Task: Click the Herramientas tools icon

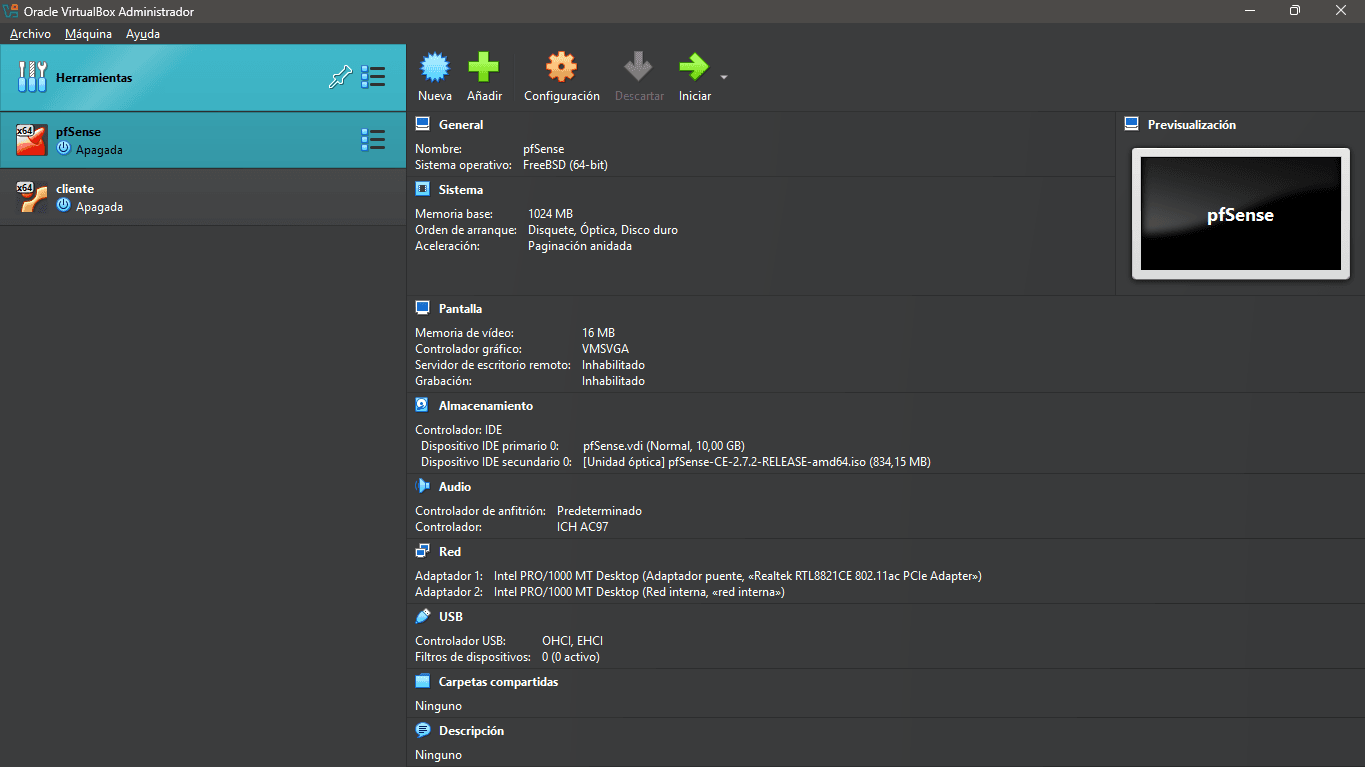Action: [32, 77]
